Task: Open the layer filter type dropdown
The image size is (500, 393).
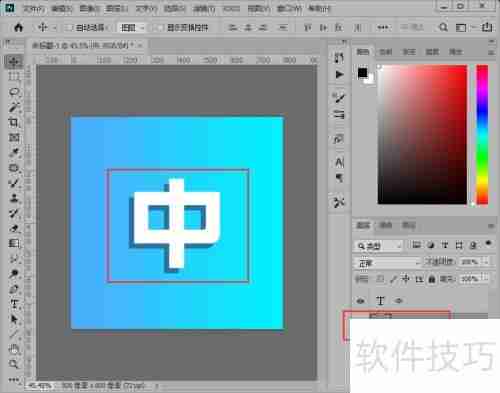Action: click(379, 246)
